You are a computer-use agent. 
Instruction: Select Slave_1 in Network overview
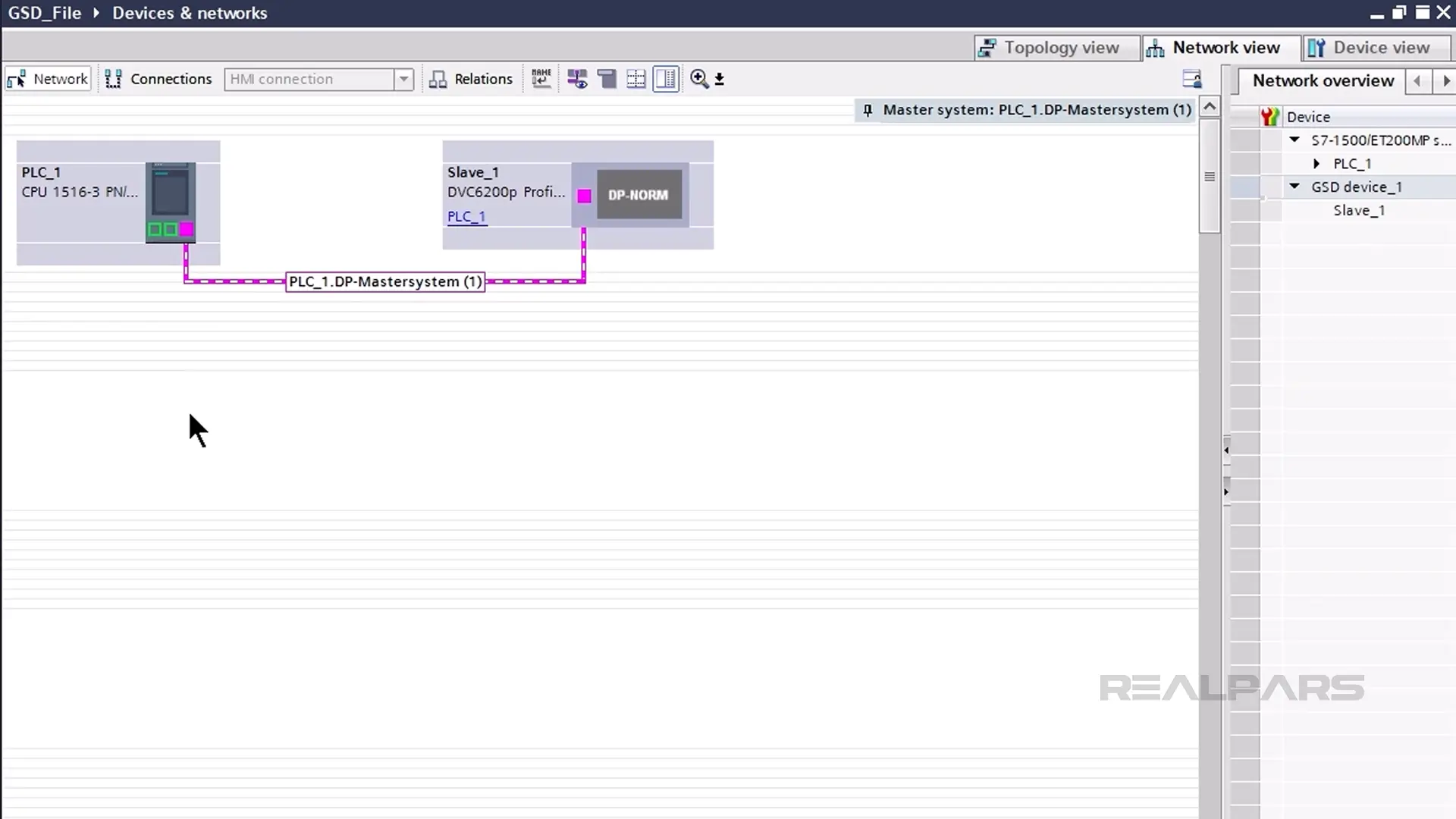[1359, 211]
